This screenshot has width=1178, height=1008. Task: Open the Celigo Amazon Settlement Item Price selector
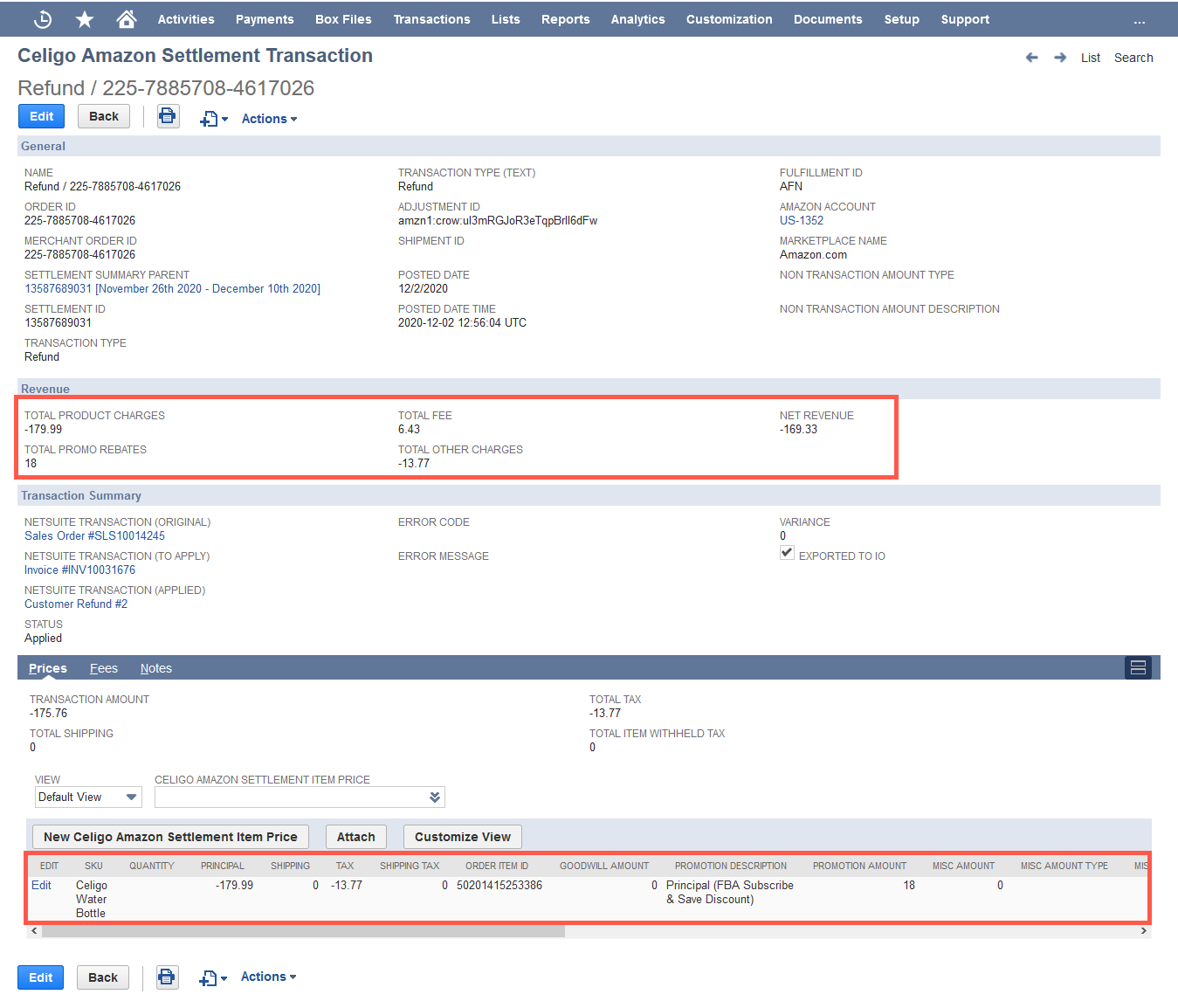click(300, 797)
